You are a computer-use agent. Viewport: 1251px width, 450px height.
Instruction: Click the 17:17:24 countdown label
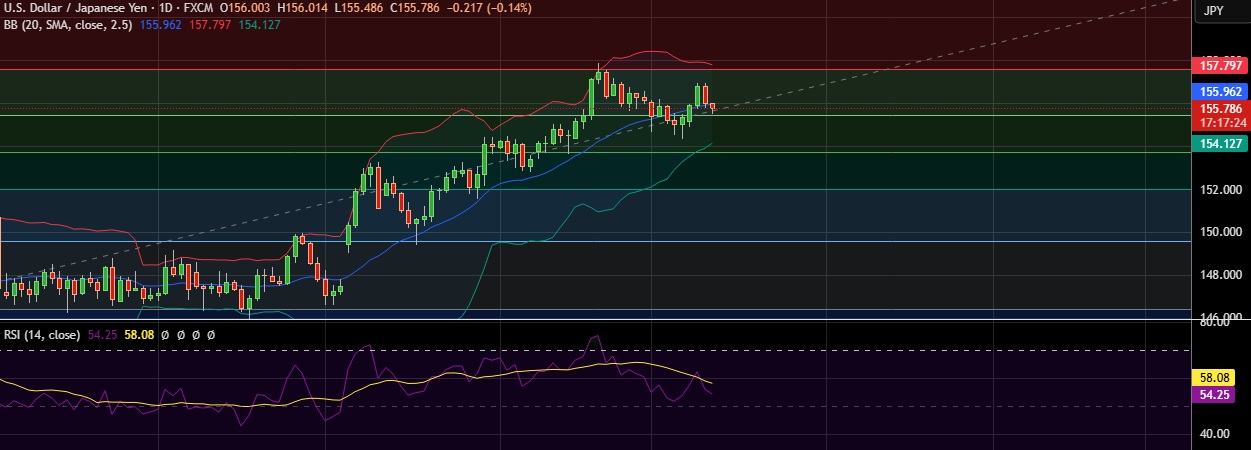1220,122
